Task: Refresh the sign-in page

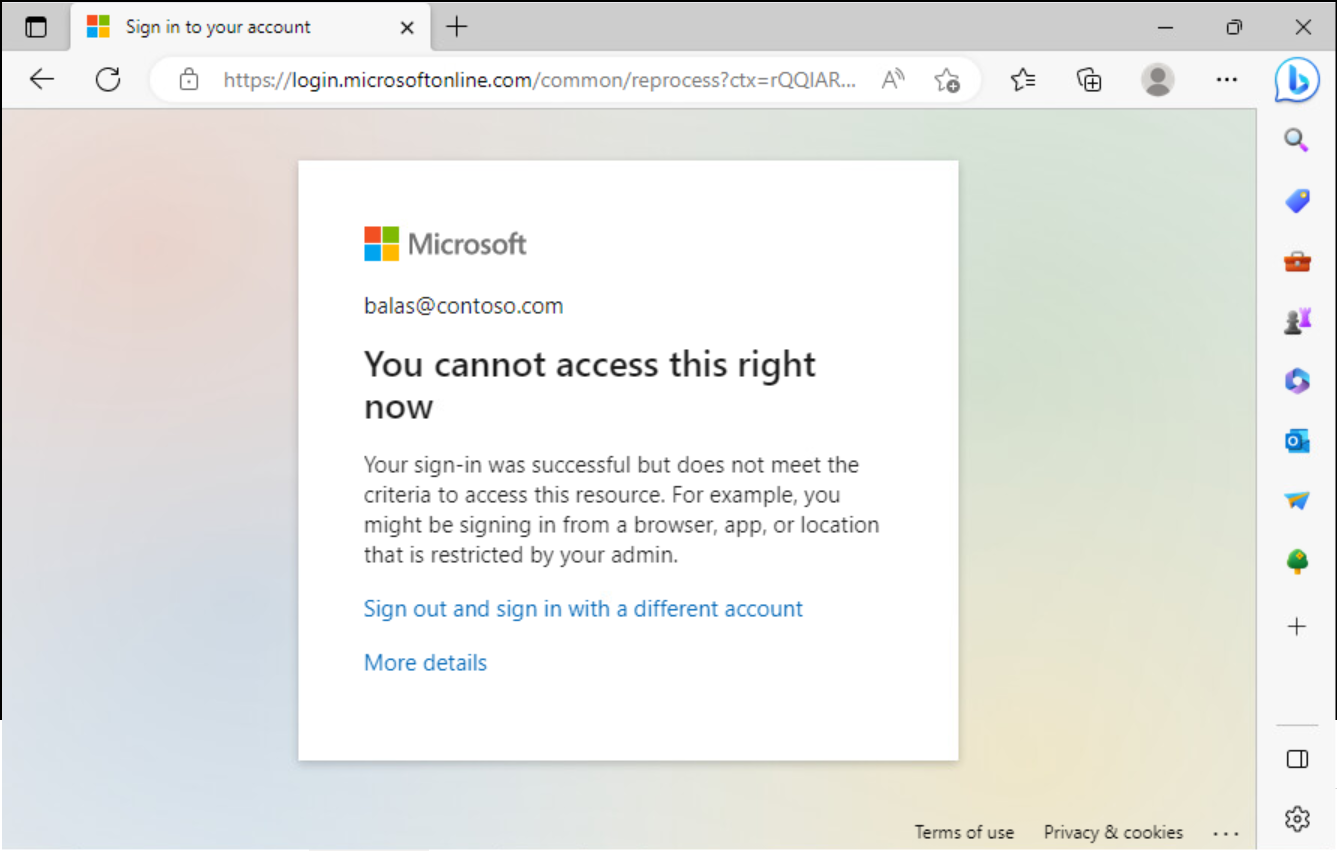Action: tap(108, 79)
